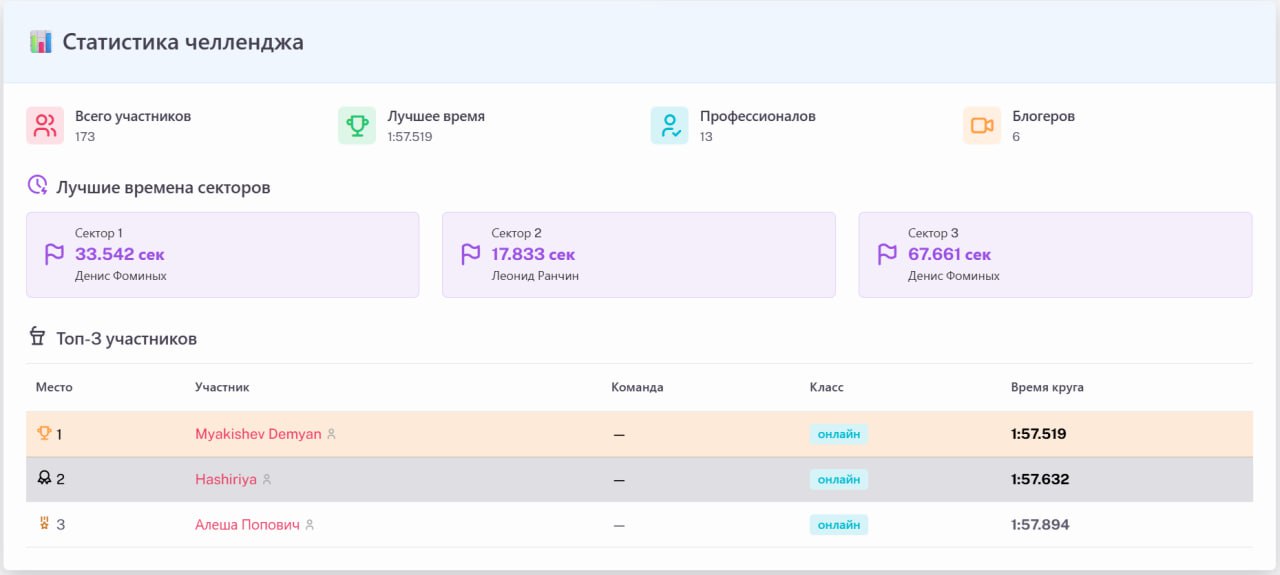Click the Участник column header
Screen dimensions: 1280x575
click(222, 387)
